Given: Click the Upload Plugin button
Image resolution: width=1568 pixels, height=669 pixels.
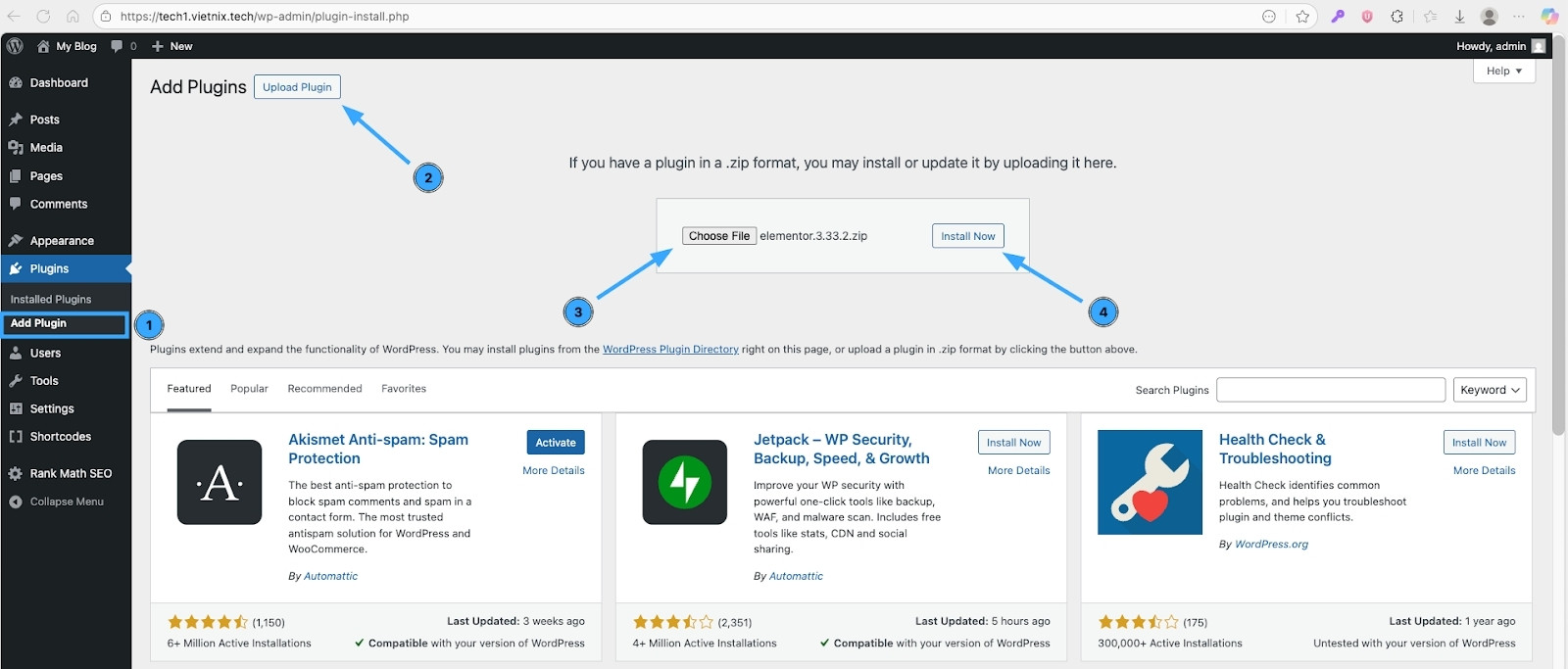Looking at the screenshot, I should (297, 87).
